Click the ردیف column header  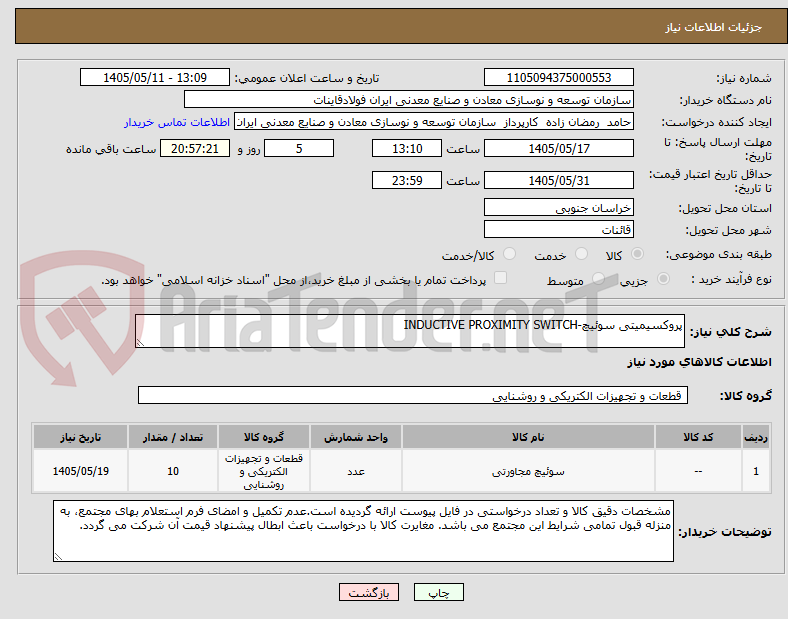[x=756, y=437]
